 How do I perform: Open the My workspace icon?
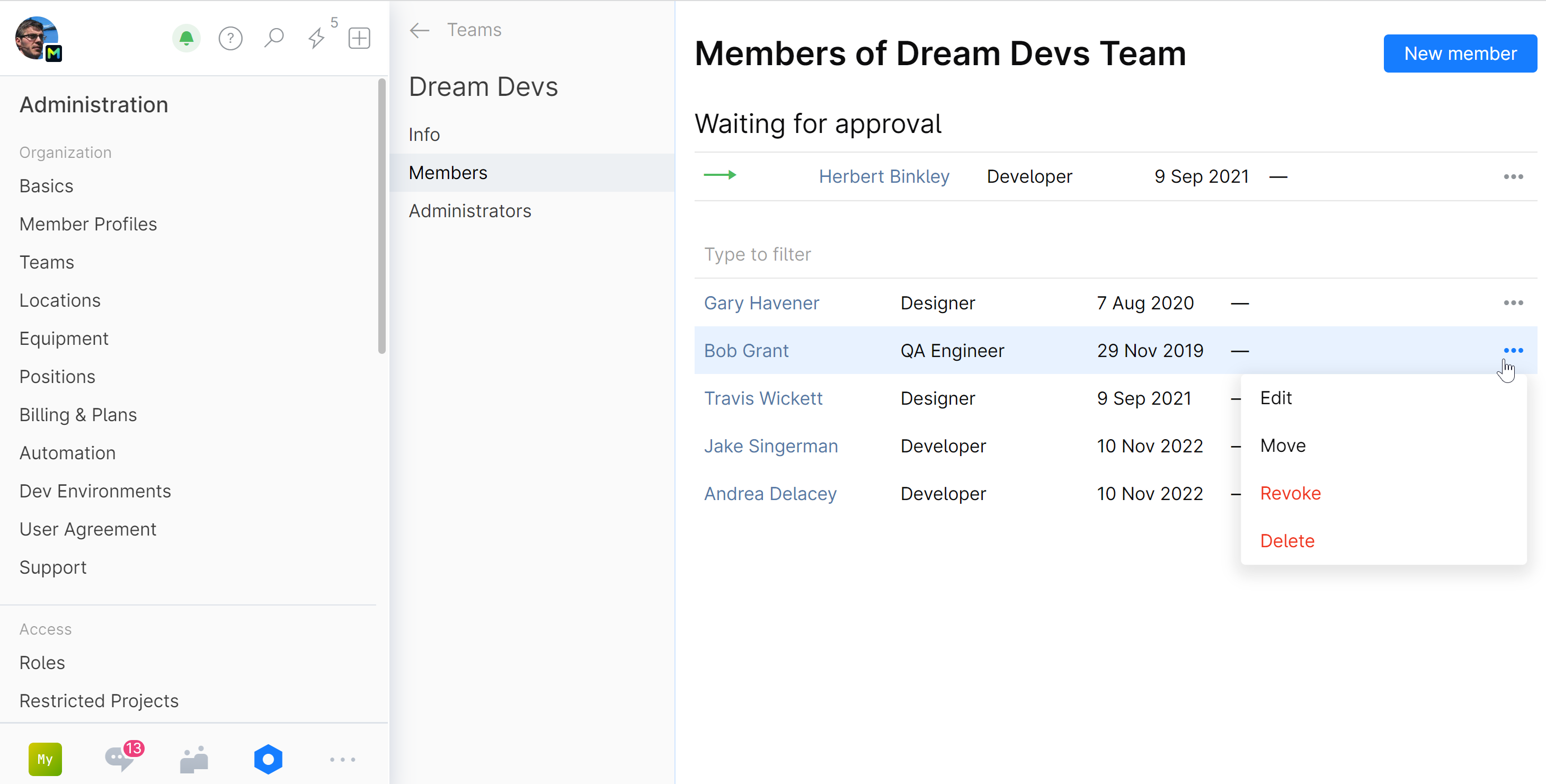[45, 759]
